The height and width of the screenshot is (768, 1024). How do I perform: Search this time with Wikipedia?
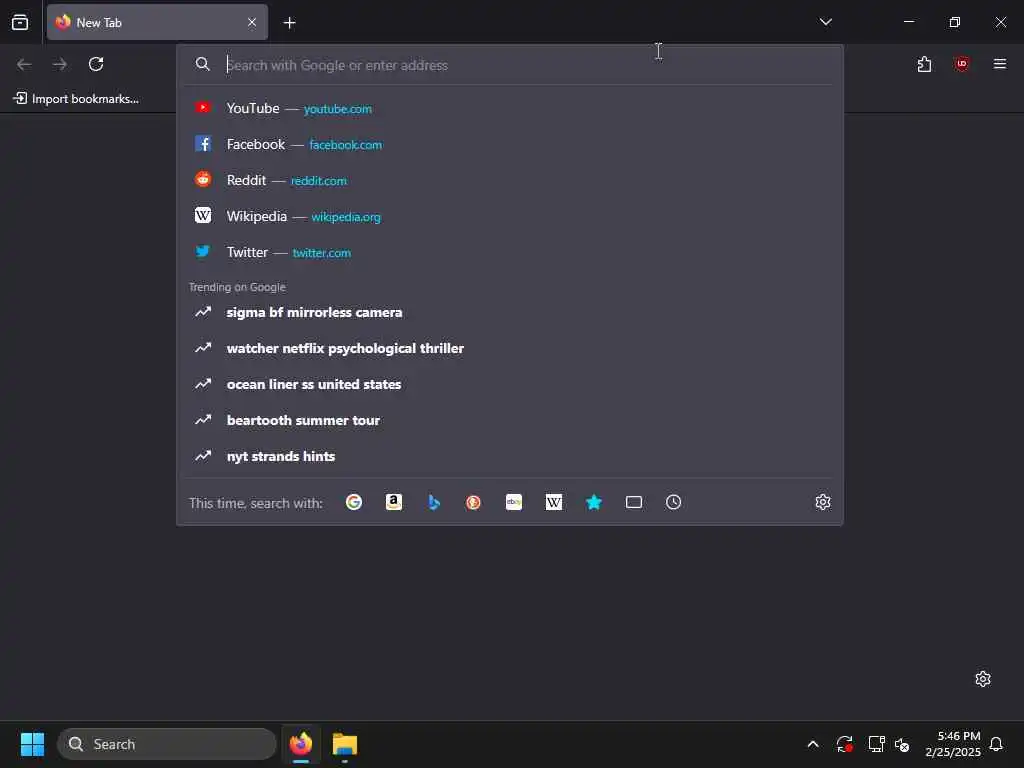pos(554,502)
